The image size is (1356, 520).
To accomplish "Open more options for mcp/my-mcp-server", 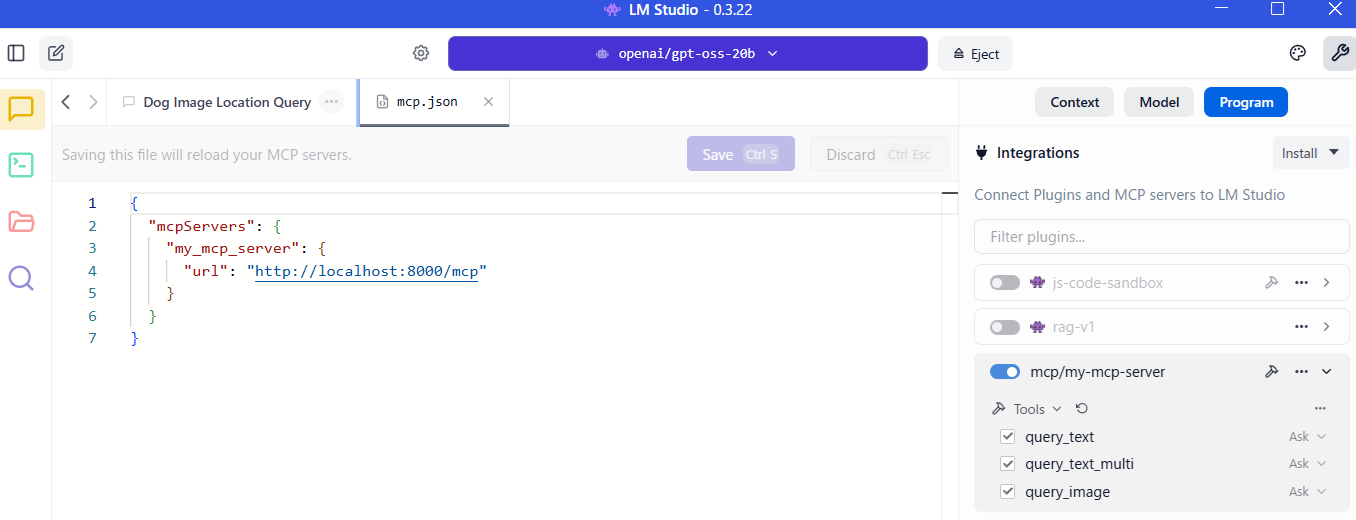I will 1301,372.
